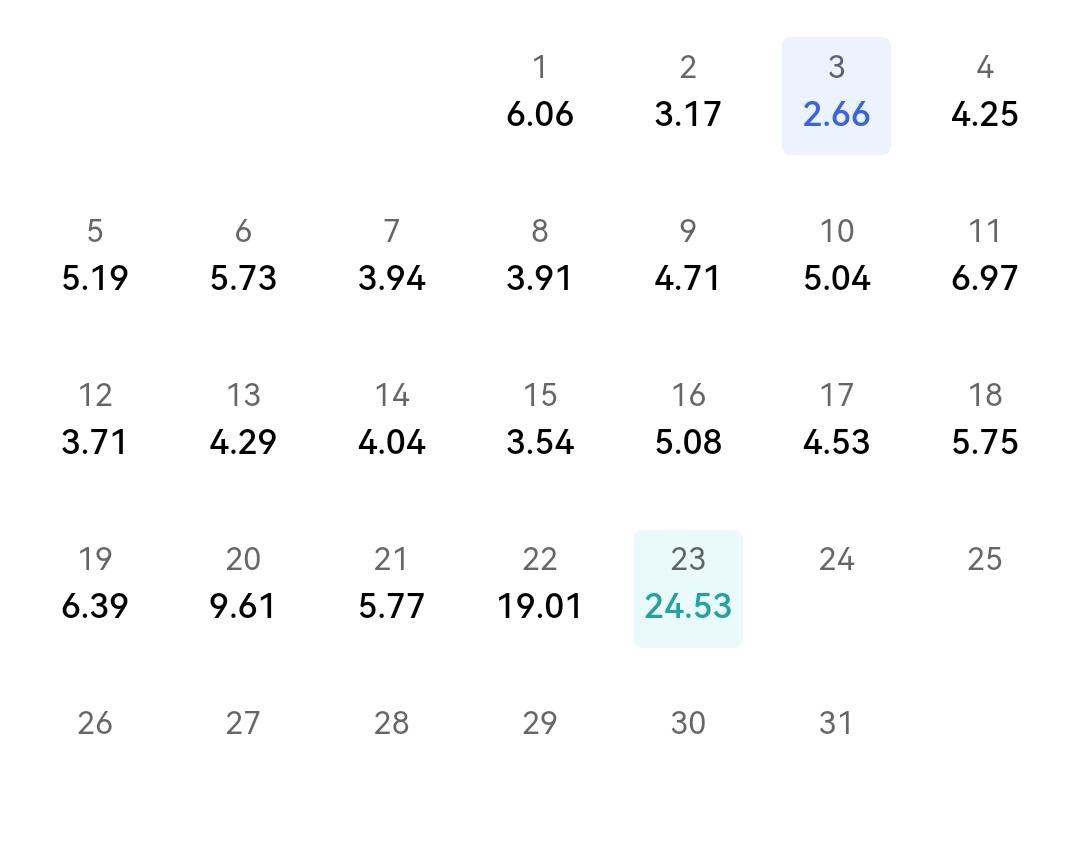This screenshot has width=1080, height=865.
Task: Select day 14 with value 4.04
Action: [x=392, y=421]
